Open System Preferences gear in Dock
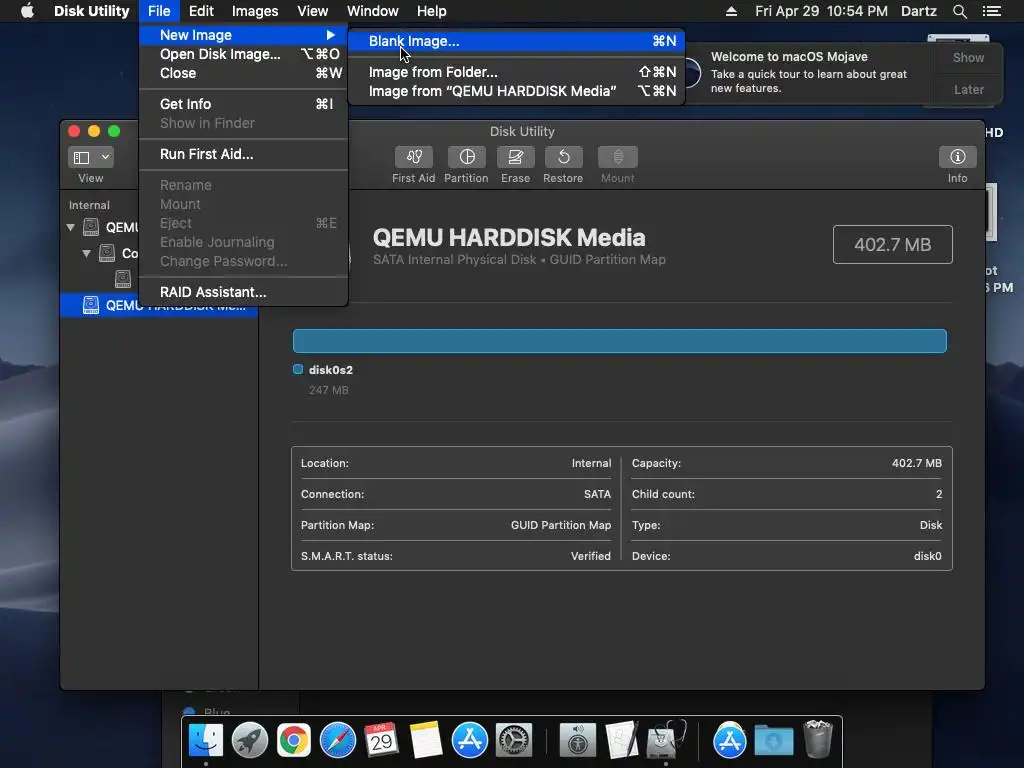The image size is (1024, 768). pyautogui.click(x=514, y=741)
